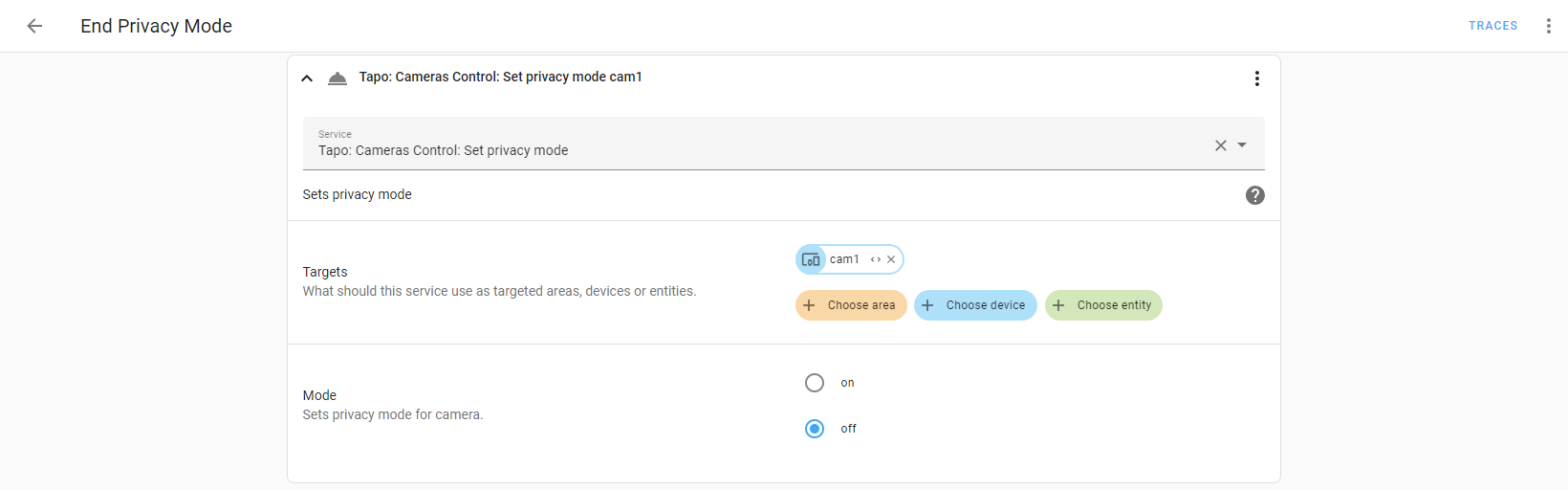Open the top-right overflow menu beside TRACES
The width and height of the screenshot is (1568, 490).
[x=1548, y=26]
